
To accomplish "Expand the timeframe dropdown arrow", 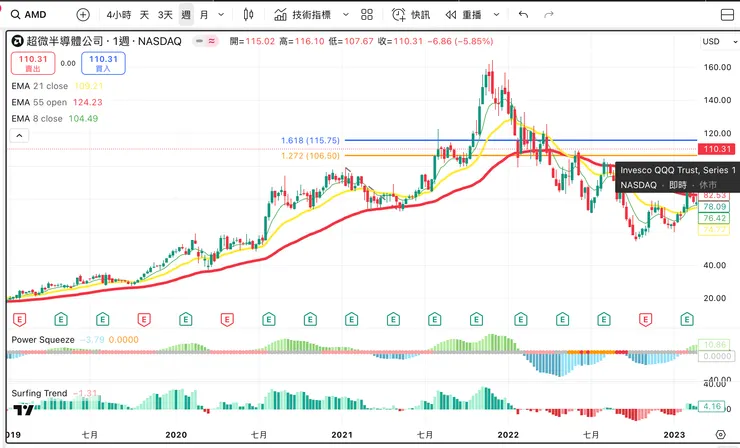I will point(221,15).
